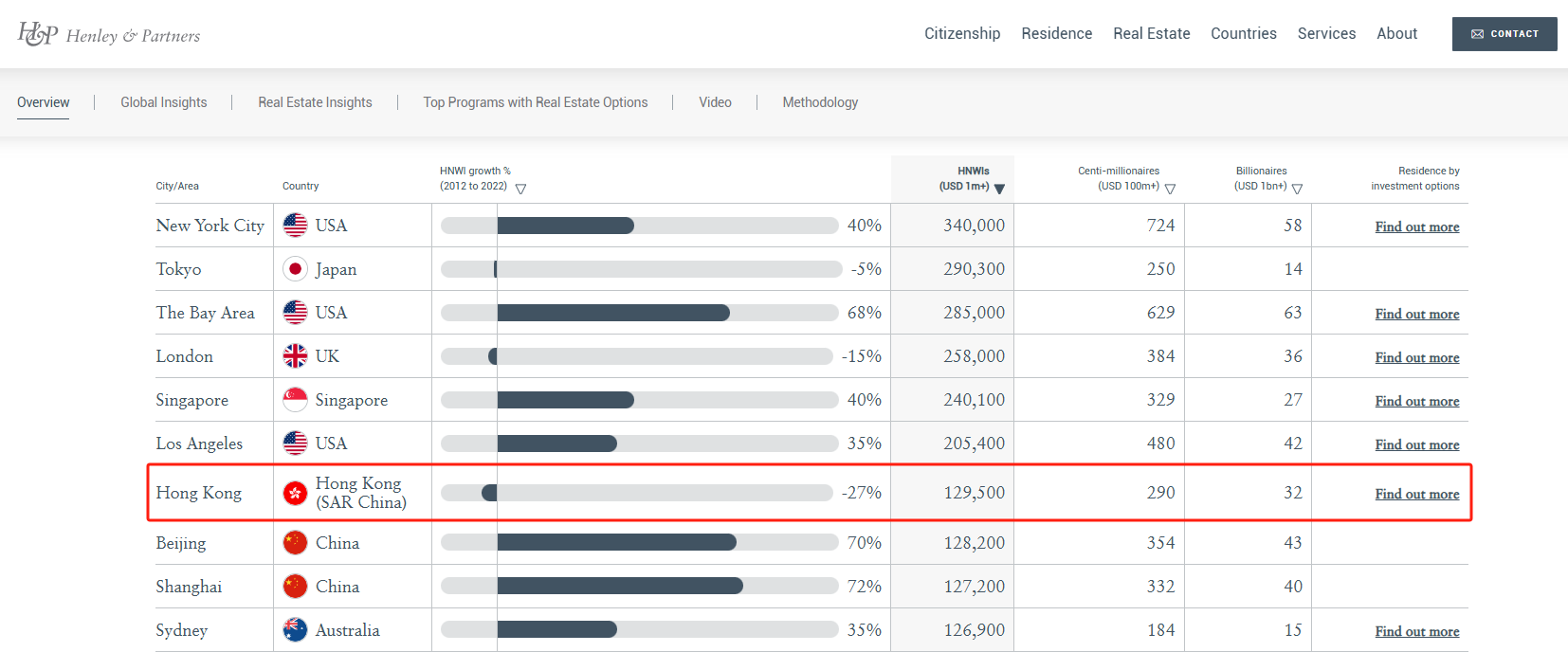The width and height of the screenshot is (1568, 652).
Task: Select the Hong Kong city name
Action: point(199,493)
